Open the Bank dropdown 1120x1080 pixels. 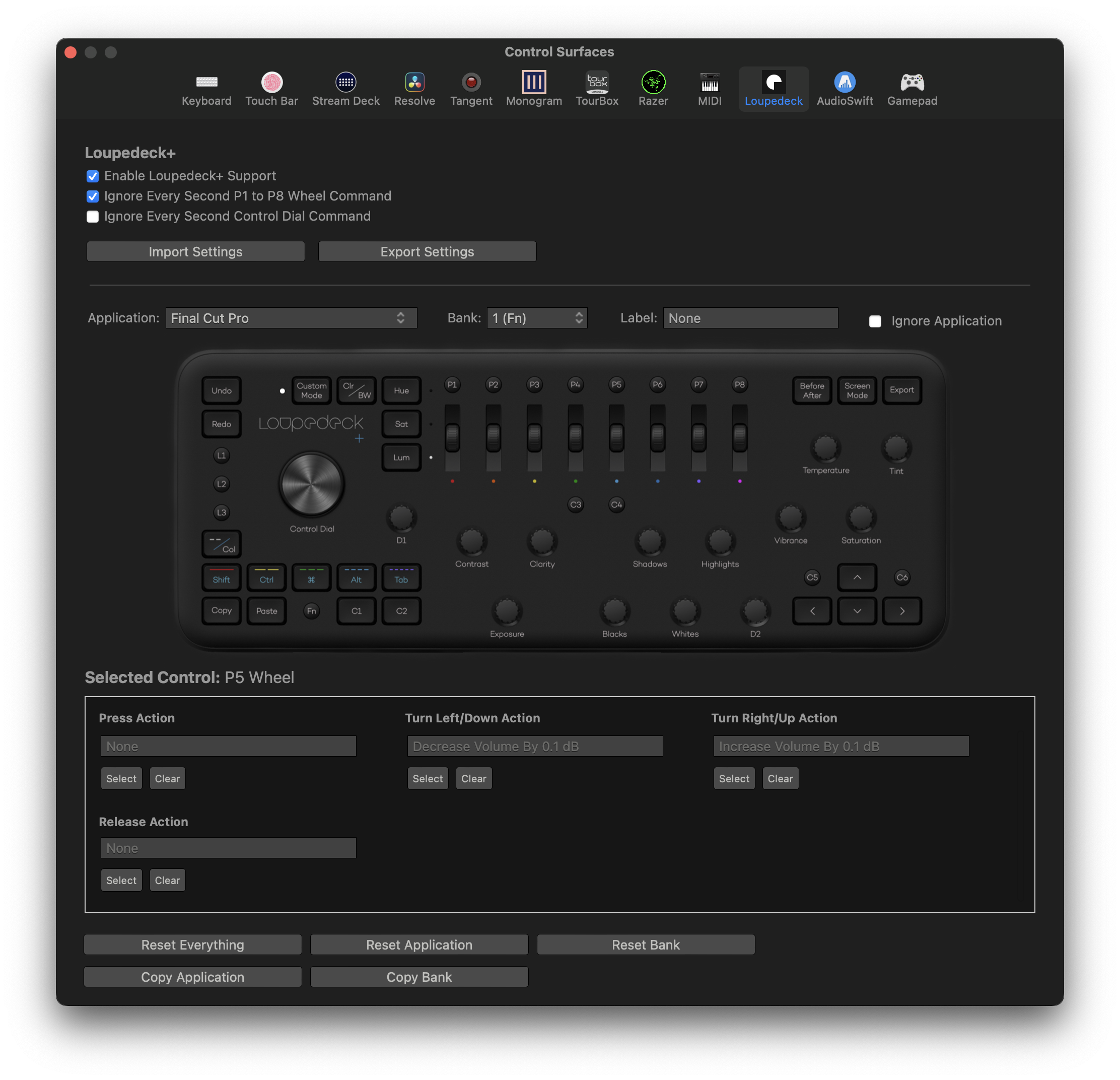point(536,318)
